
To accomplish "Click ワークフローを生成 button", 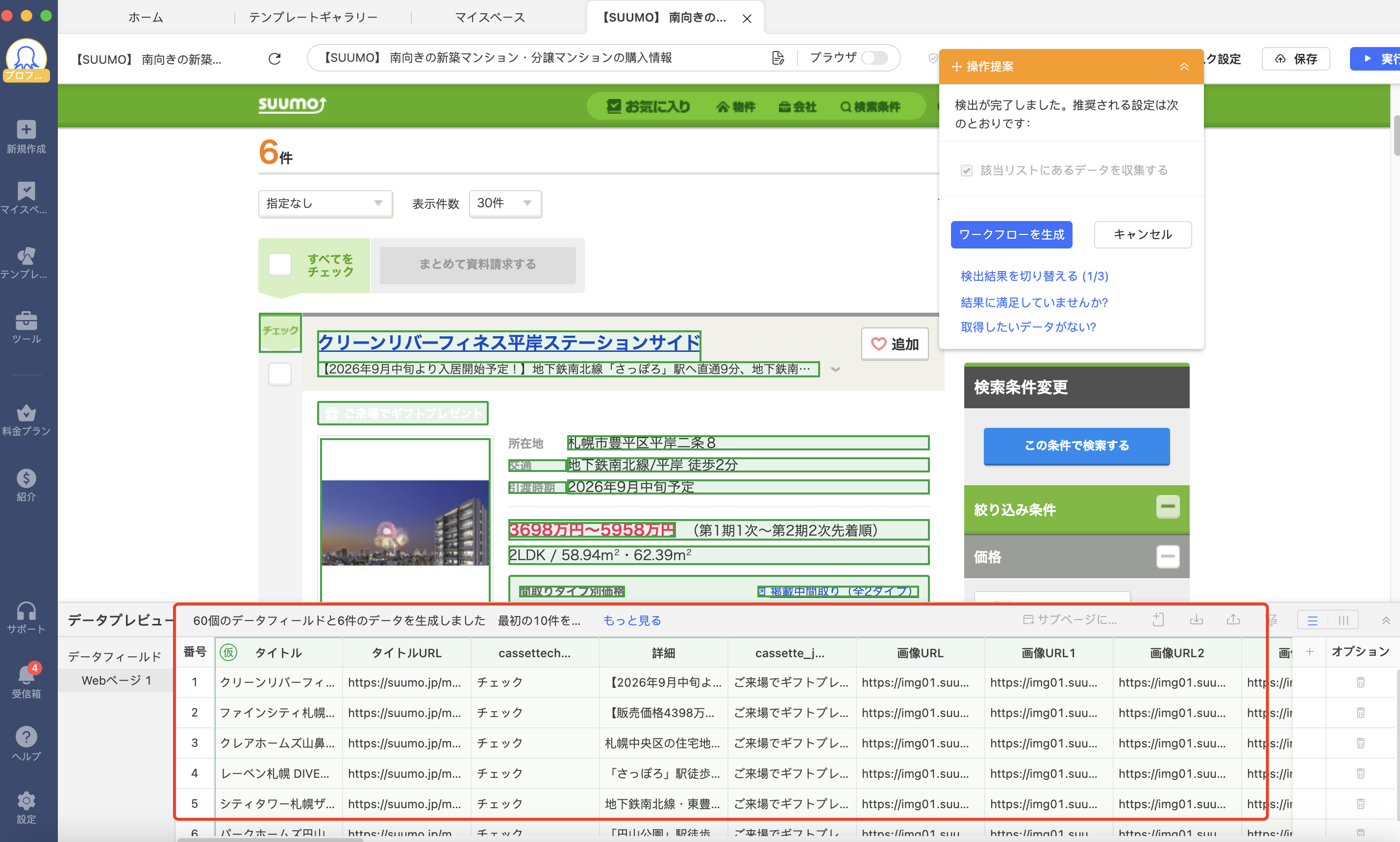I will click(1011, 235).
